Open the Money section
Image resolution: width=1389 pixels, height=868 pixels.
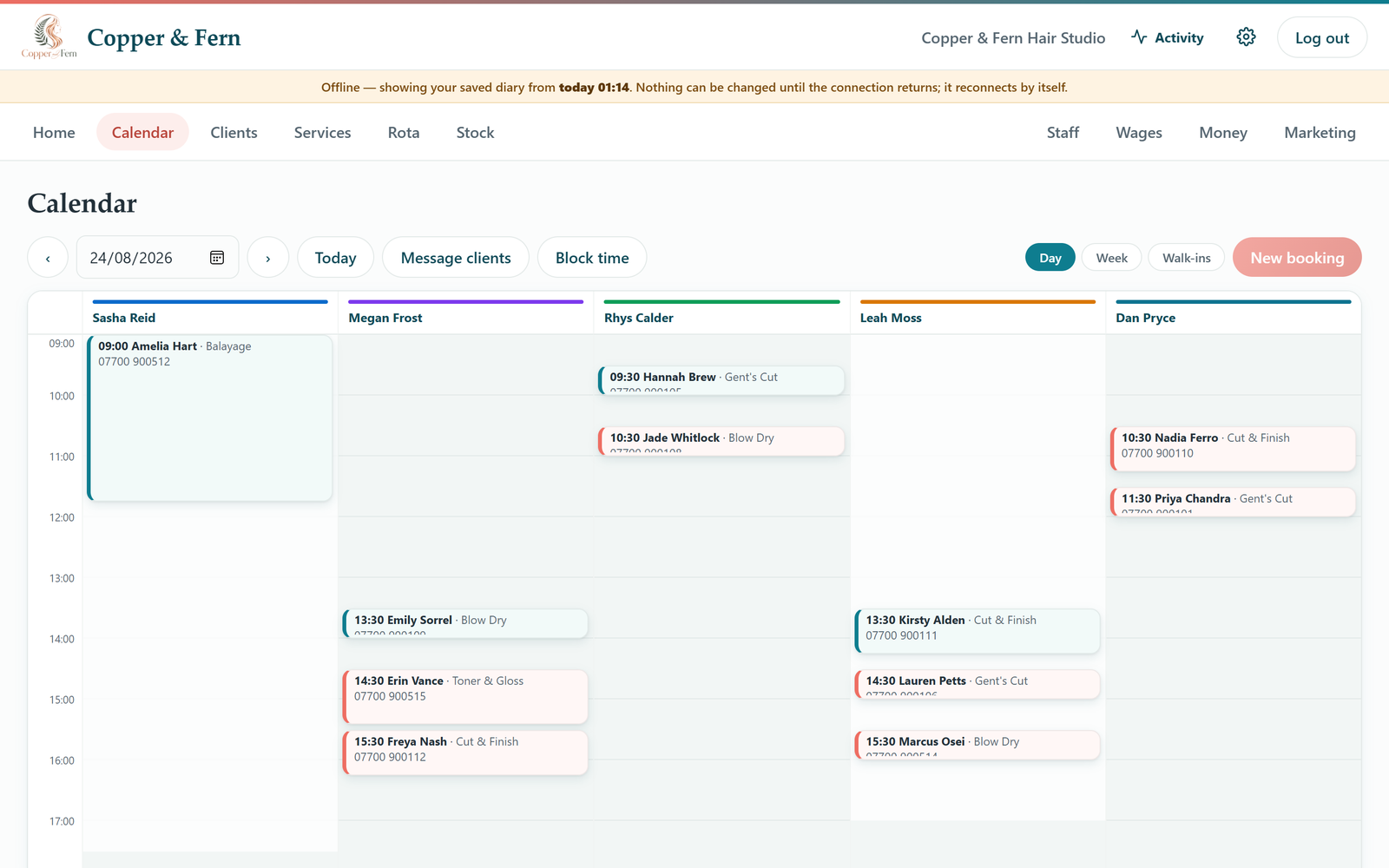(x=1222, y=132)
